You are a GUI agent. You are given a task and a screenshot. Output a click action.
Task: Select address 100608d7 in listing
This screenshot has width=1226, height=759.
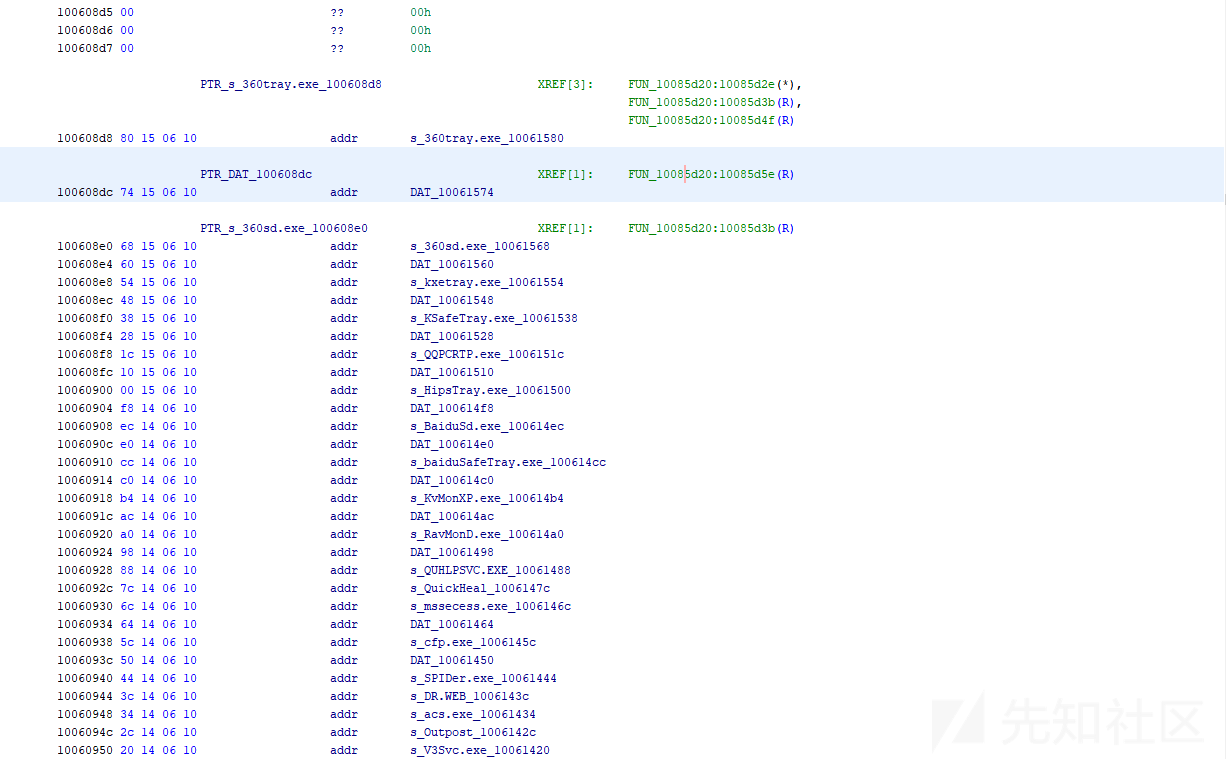pyautogui.click(x=85, y=48)
